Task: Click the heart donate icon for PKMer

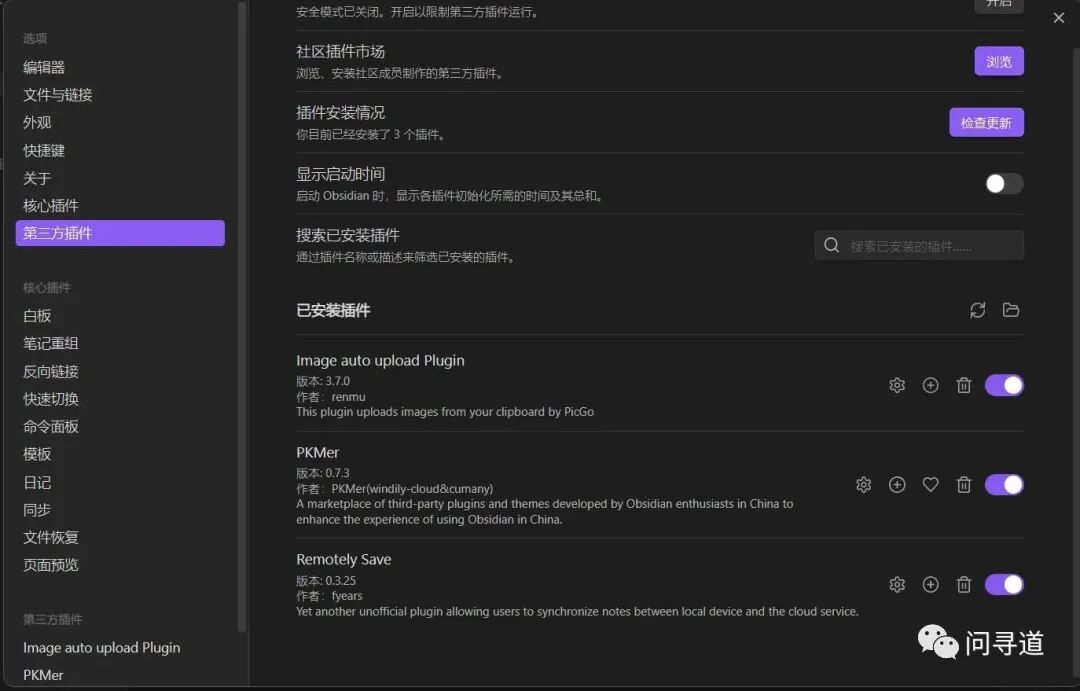Action: click(x=931, y=484)
